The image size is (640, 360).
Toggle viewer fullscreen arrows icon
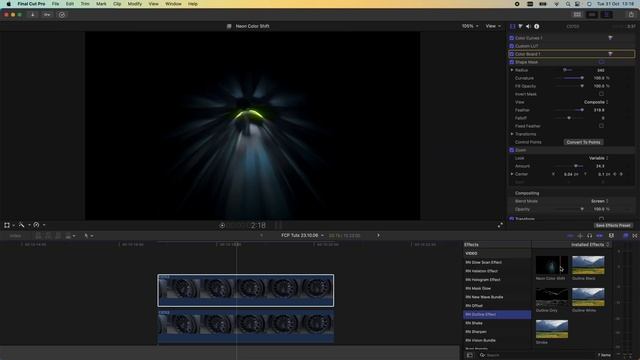click(500, 225)
